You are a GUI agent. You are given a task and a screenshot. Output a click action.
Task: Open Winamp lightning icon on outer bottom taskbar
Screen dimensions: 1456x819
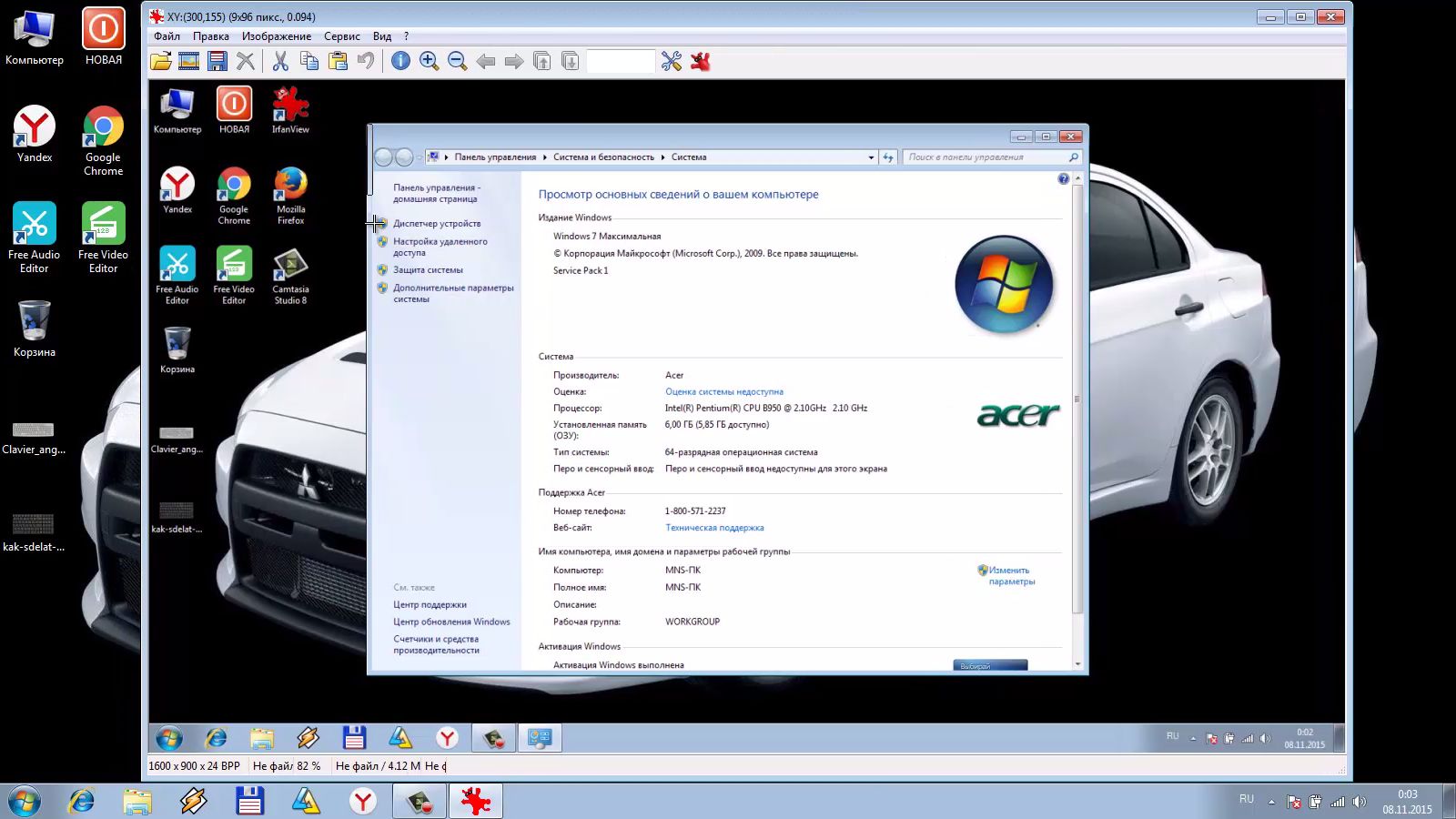pos(194,802)
